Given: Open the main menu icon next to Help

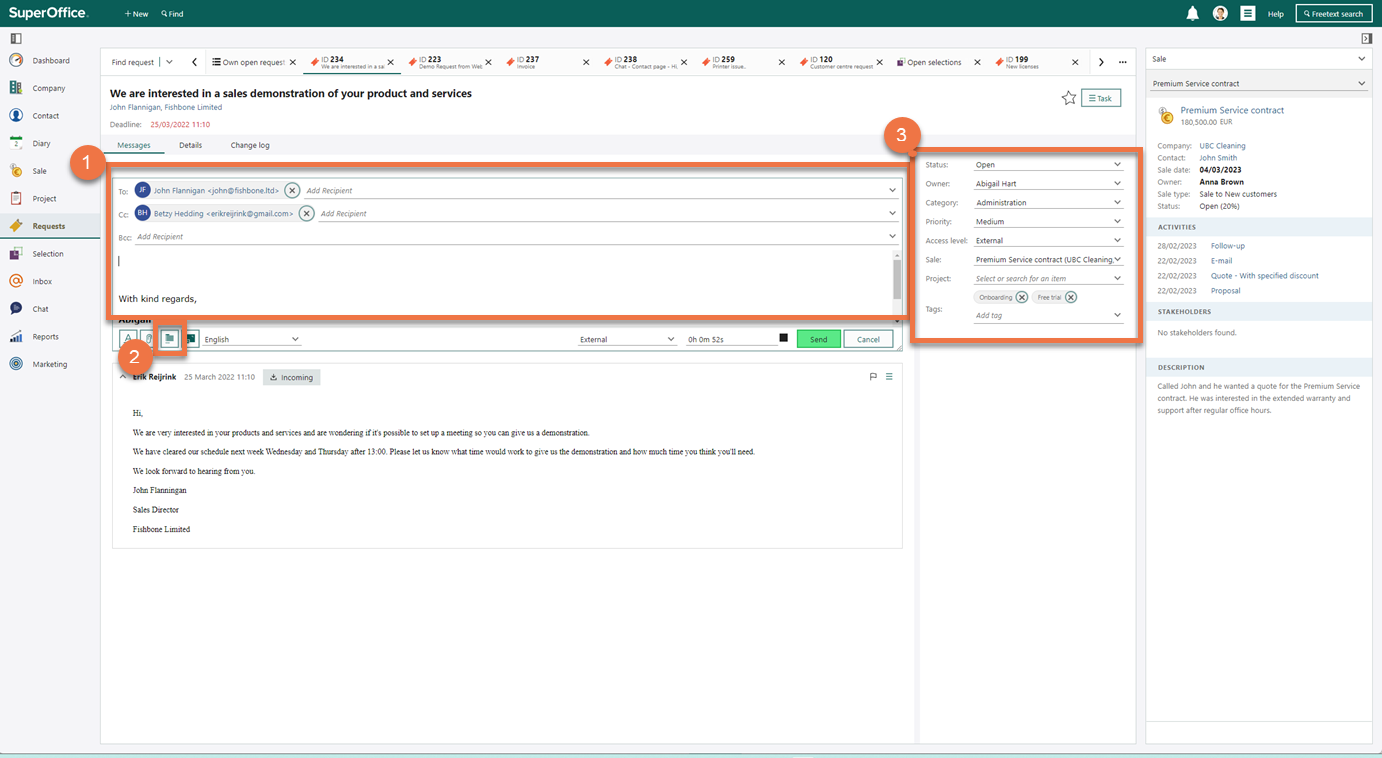Looking at the screenshot, I should click(1248, 13).
